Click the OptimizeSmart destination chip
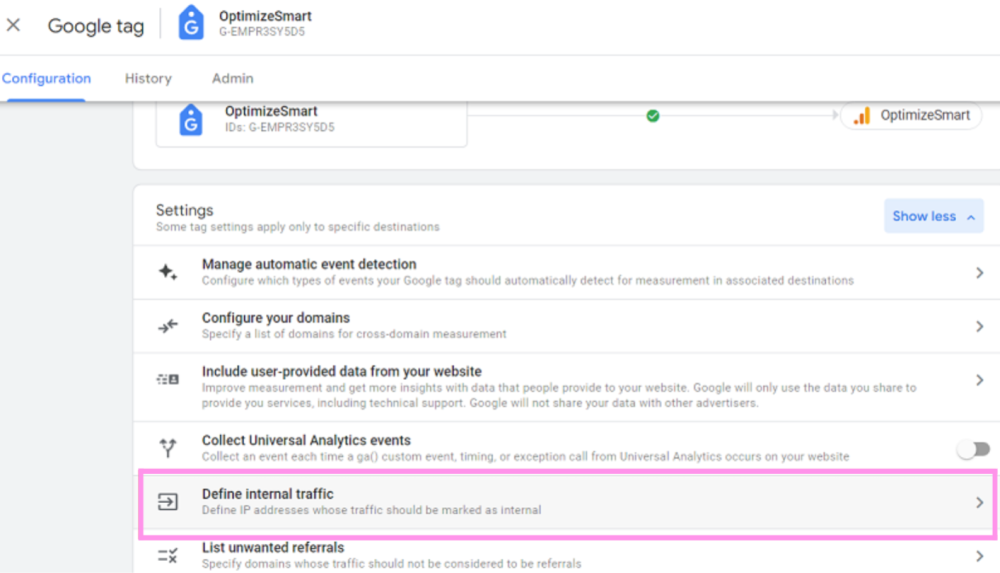 tap(912, 116)
